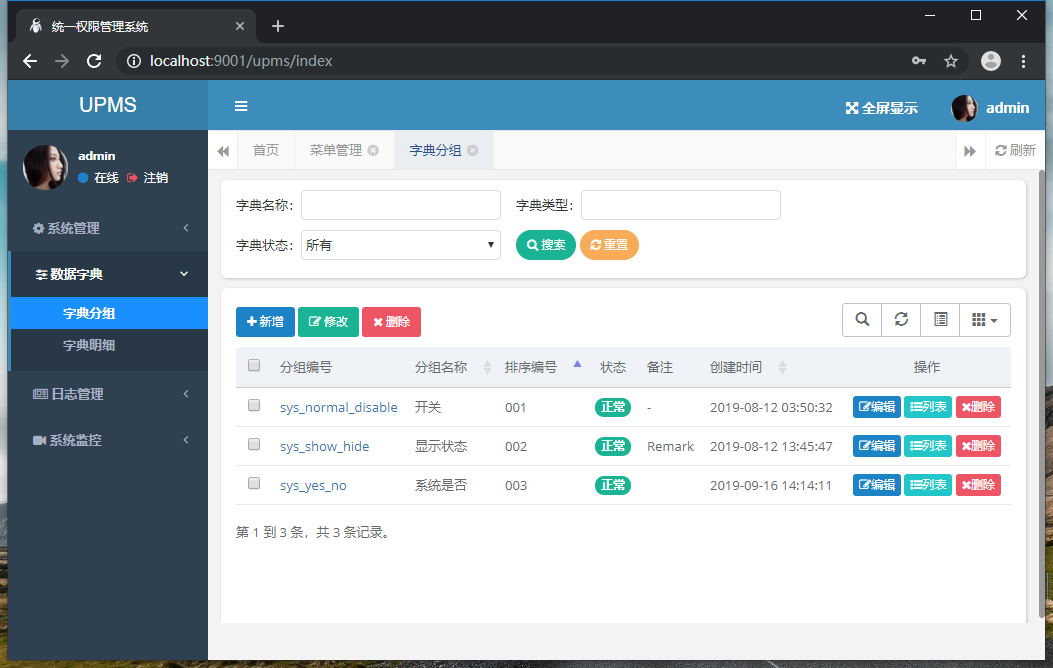This screenshot has height=668, width=1053.
Task: Click the 在线 online status indicator
Action: pos(99,178)
